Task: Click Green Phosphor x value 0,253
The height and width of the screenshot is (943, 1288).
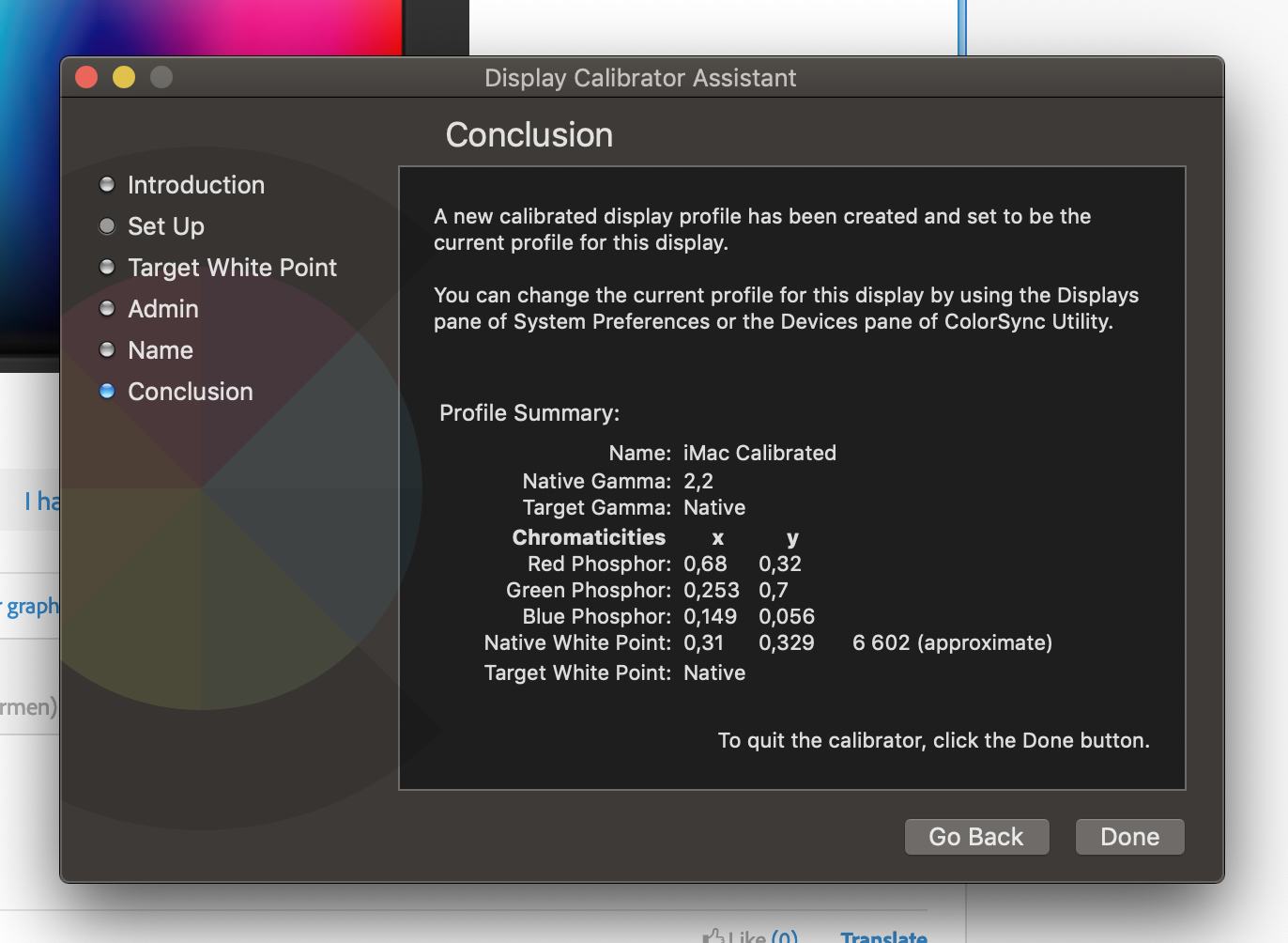Action: (711, 590)
